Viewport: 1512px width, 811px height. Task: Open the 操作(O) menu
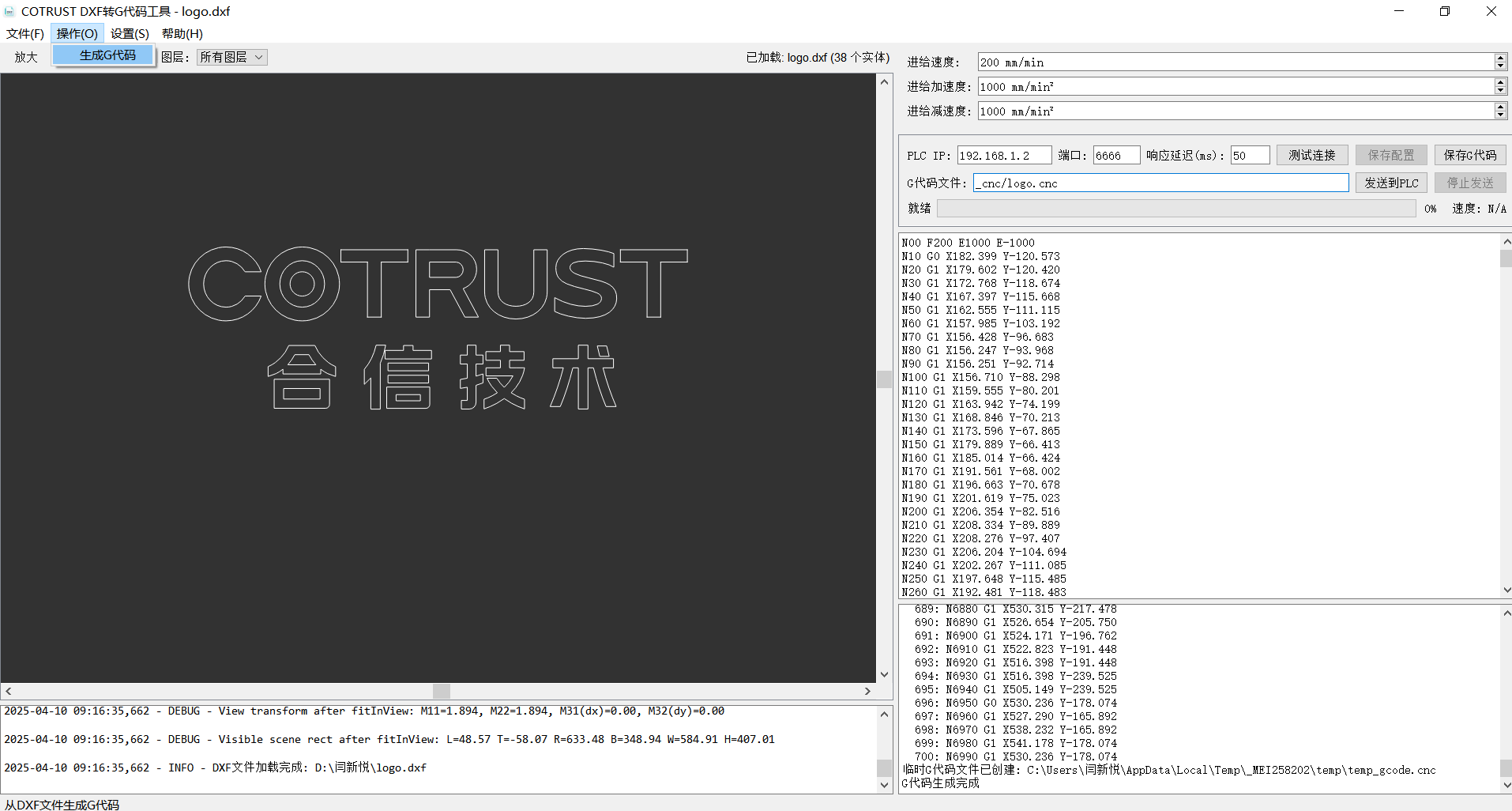pyautogui.click(x=77, y=33)
